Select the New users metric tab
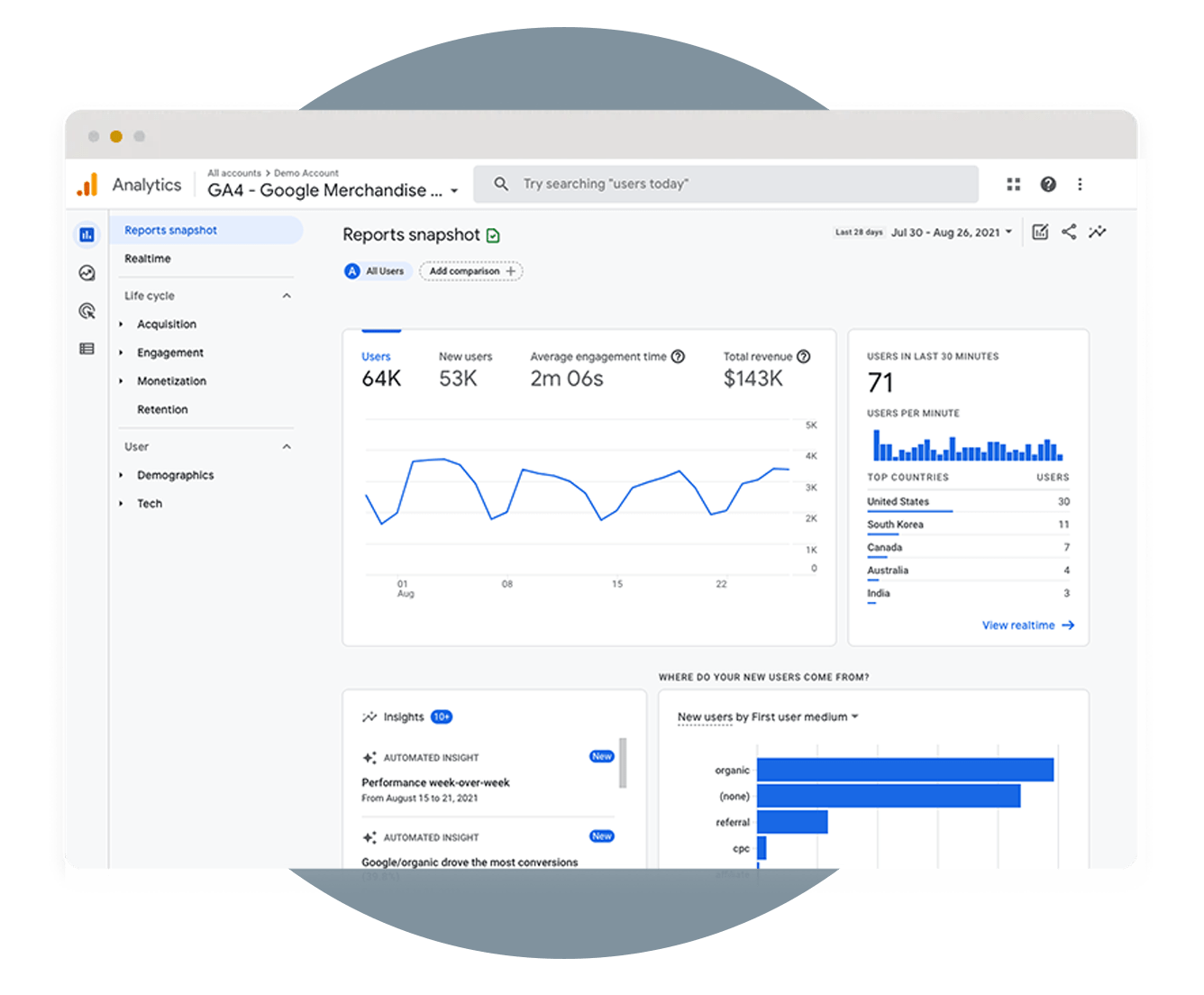 [466, 371]
